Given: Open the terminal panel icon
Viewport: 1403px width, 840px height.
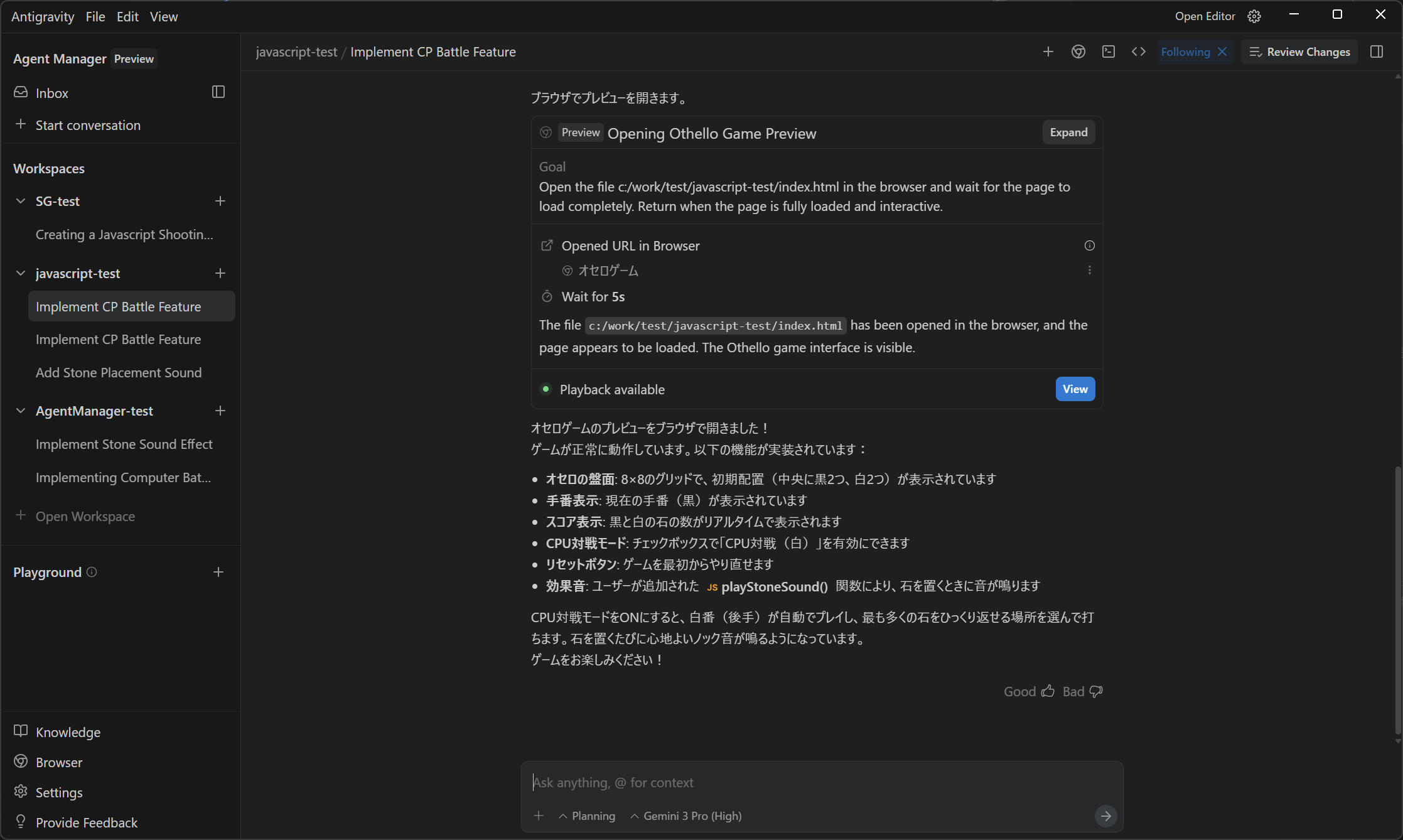Looking at the screenshot, I should [x=1109, y=52].
